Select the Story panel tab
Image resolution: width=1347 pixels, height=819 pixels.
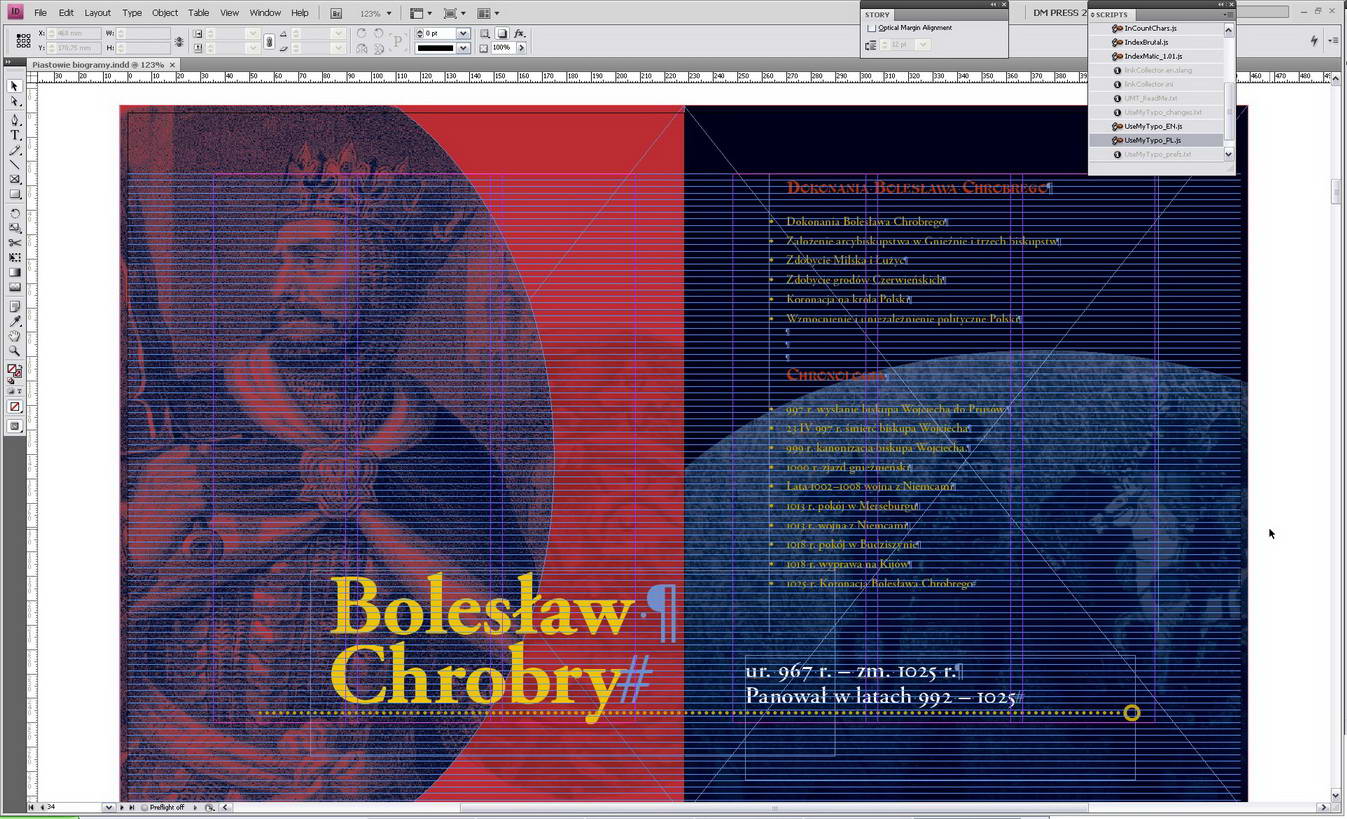click(x=878, y=15)
